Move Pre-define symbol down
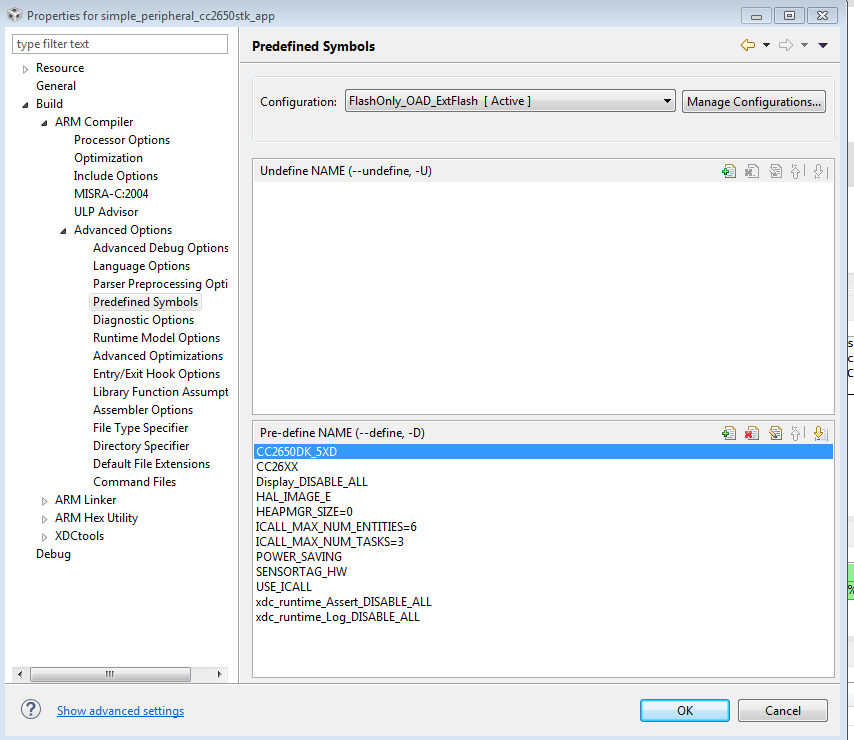The height and width of the screenshot is (740, 854). coord(820,433)
